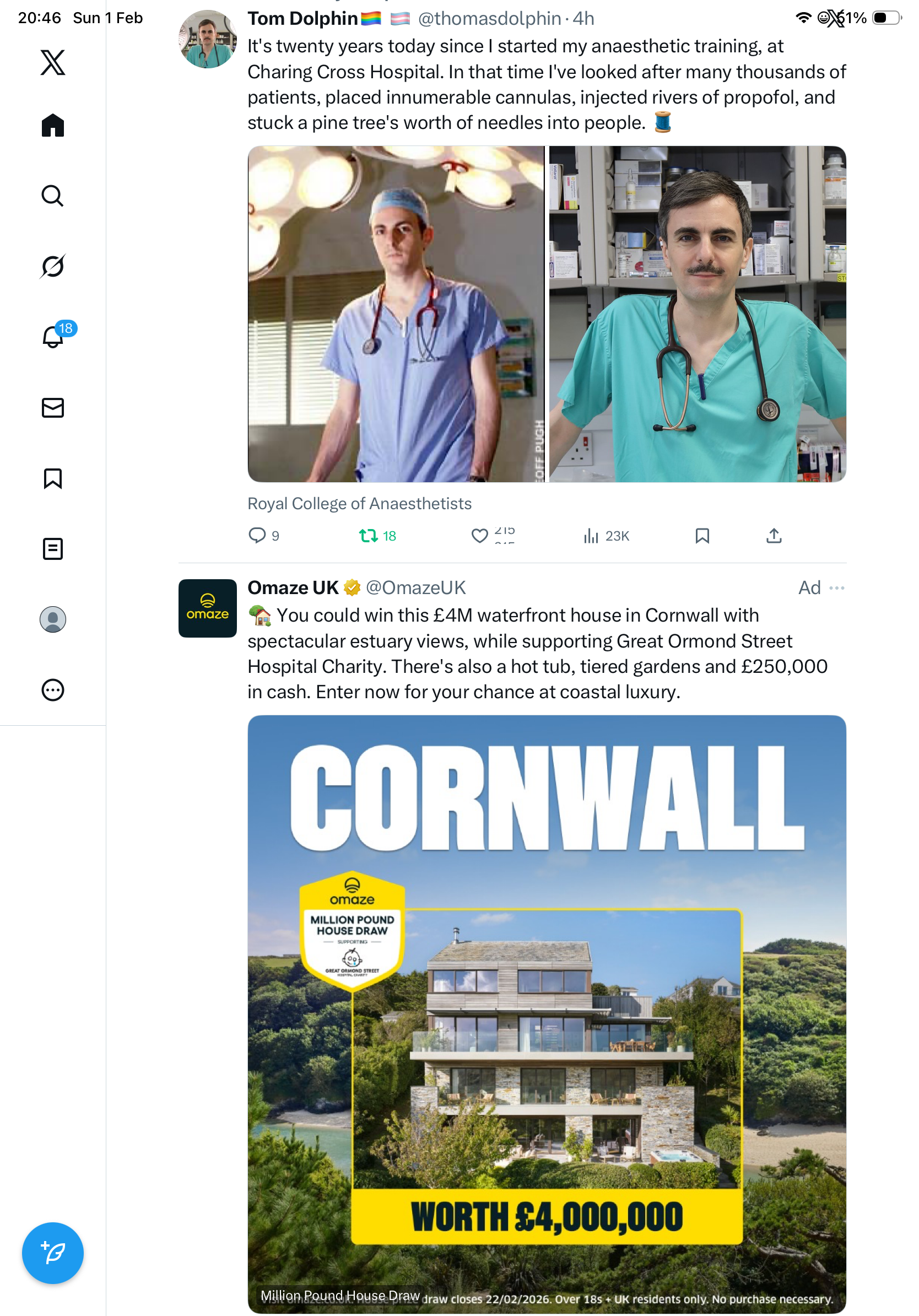919x1316 pixels.
Task: Open the Search magnifier in sidebar
Action: point(53,196)
